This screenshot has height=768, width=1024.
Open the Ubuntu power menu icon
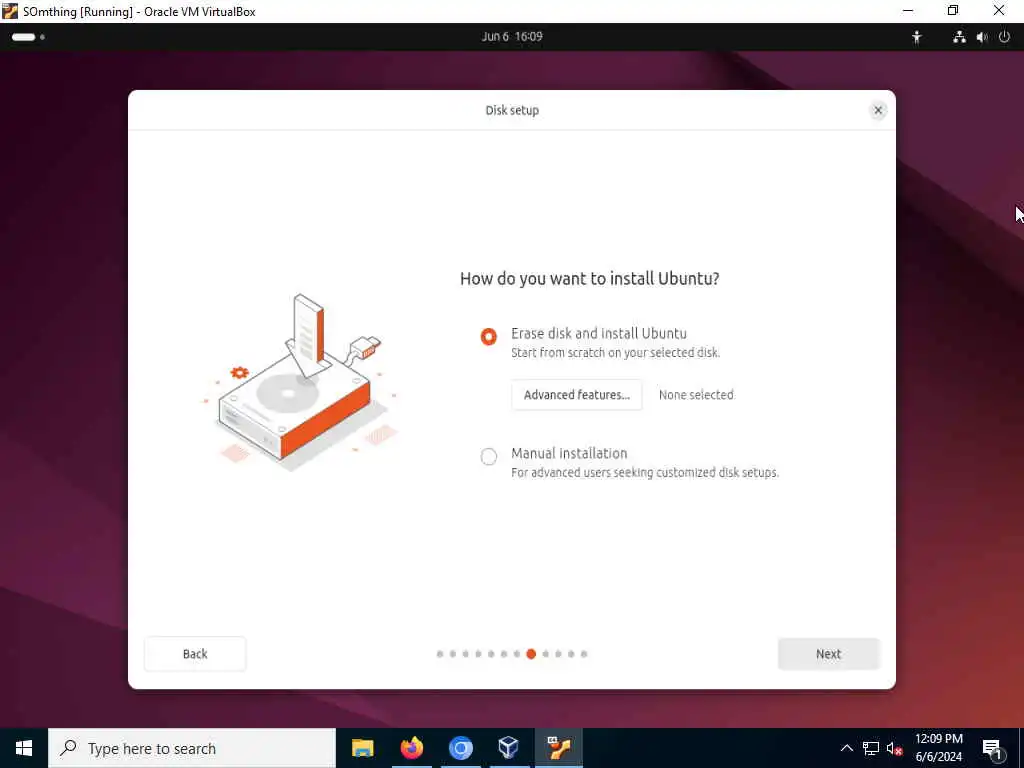pos(1004,37)
